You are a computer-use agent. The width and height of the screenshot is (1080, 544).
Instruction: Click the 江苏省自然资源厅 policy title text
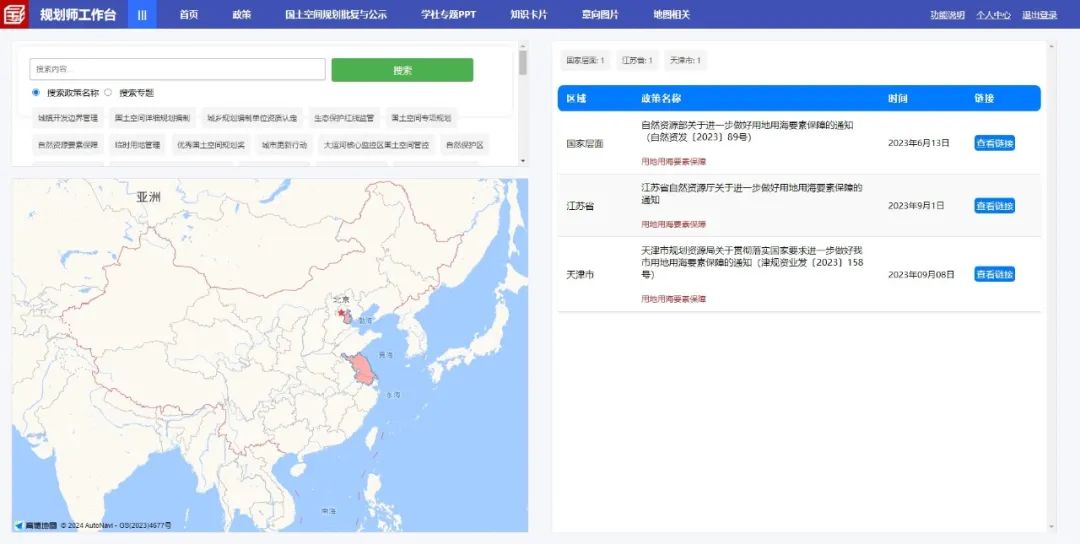751,193
